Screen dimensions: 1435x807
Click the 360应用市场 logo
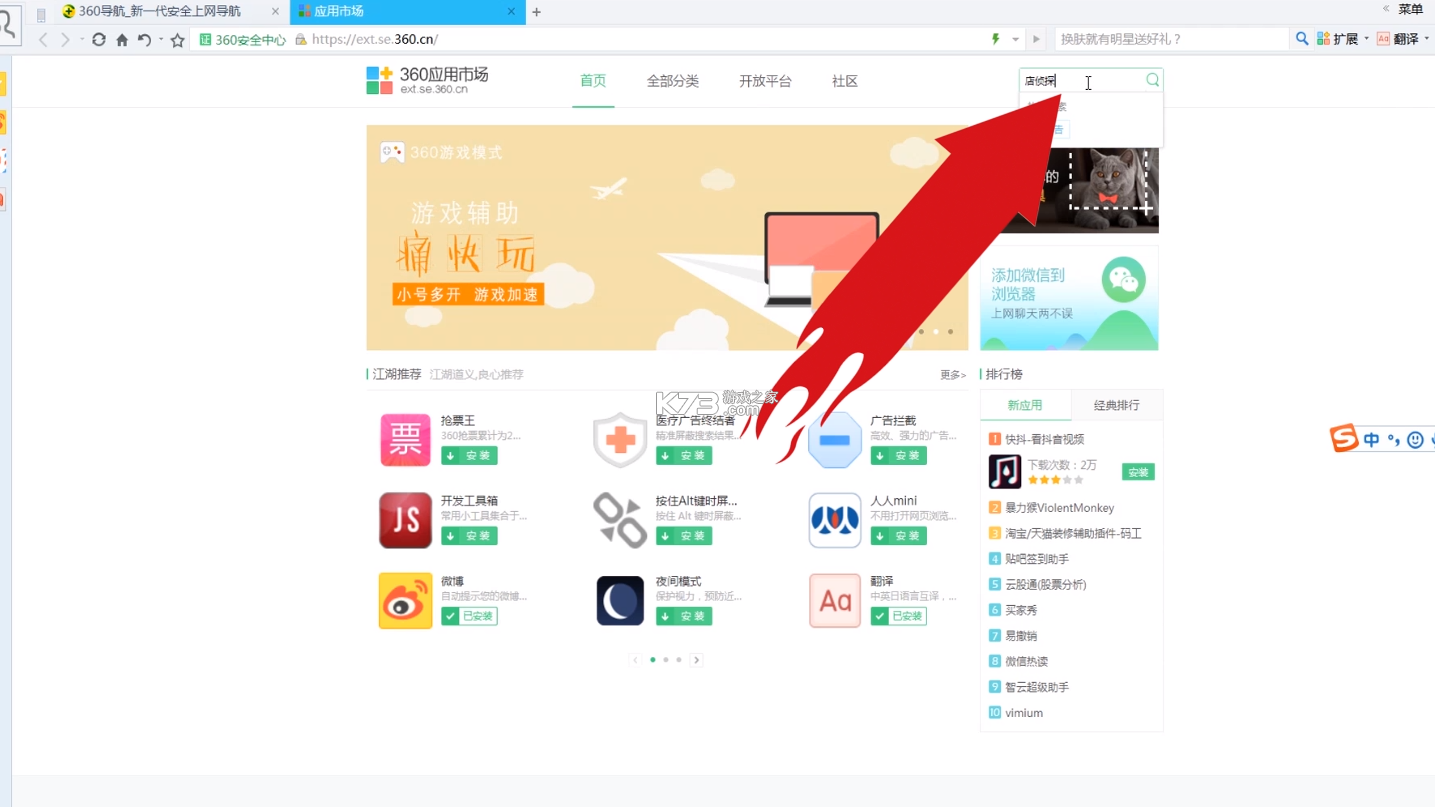tap(427, 80)
